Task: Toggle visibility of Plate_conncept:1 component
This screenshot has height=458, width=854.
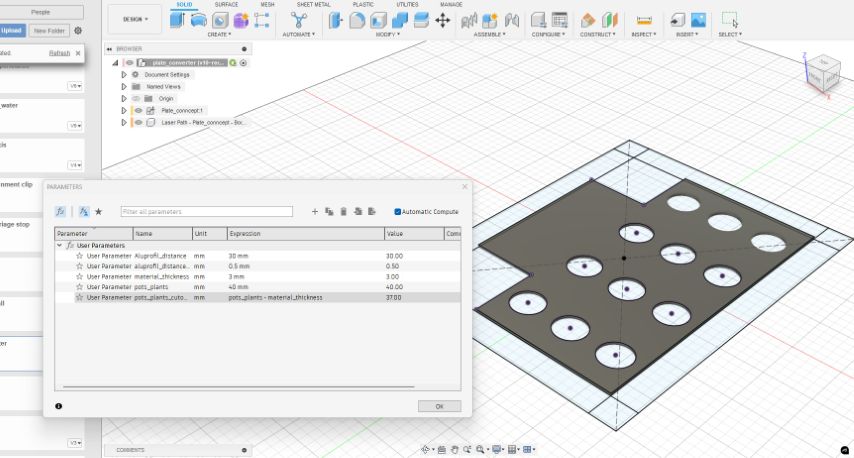Action: click(138, 111)
